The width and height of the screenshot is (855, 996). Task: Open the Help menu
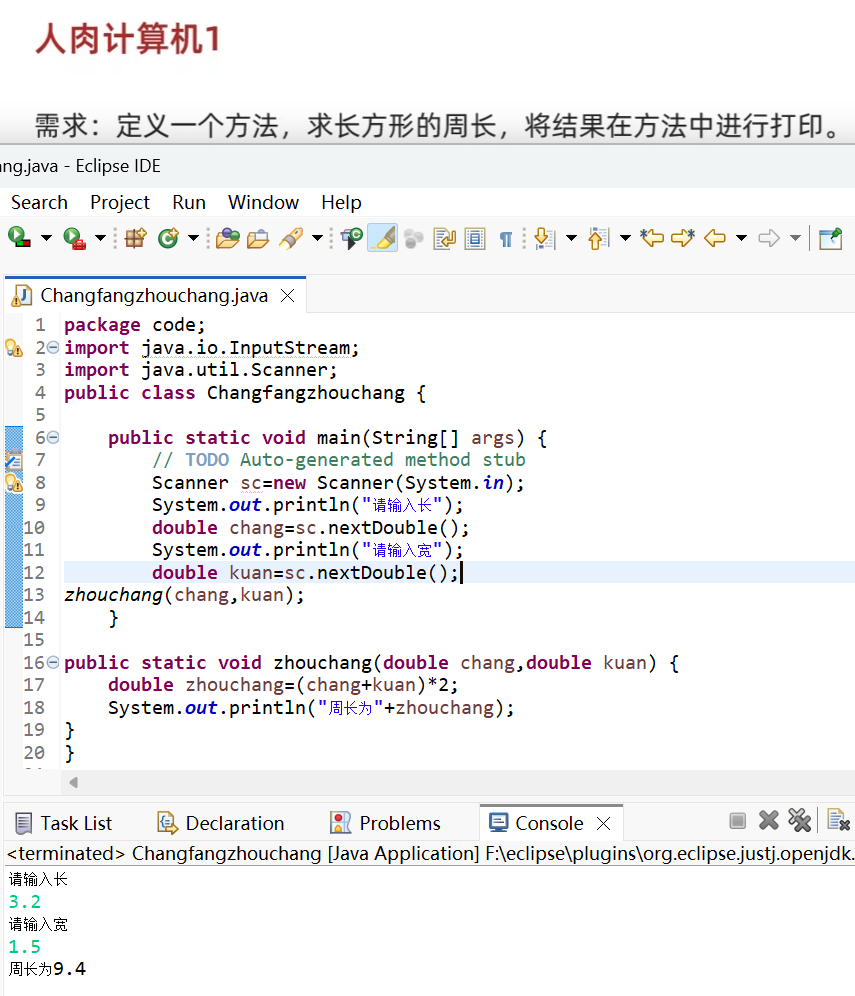(341, 203)
